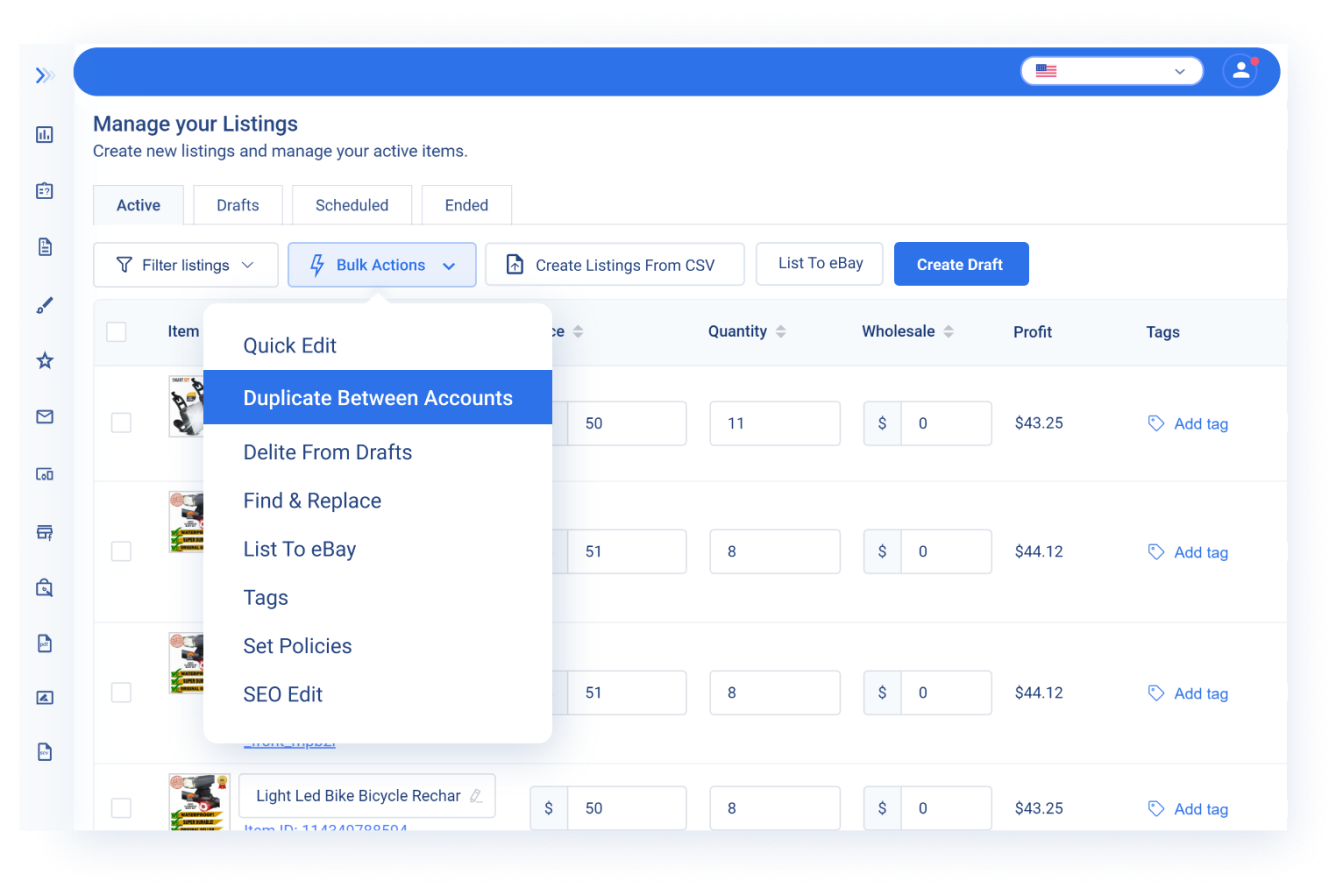
Task: Click the printer icon in the sidebar
Action: (x=44, y=532)
